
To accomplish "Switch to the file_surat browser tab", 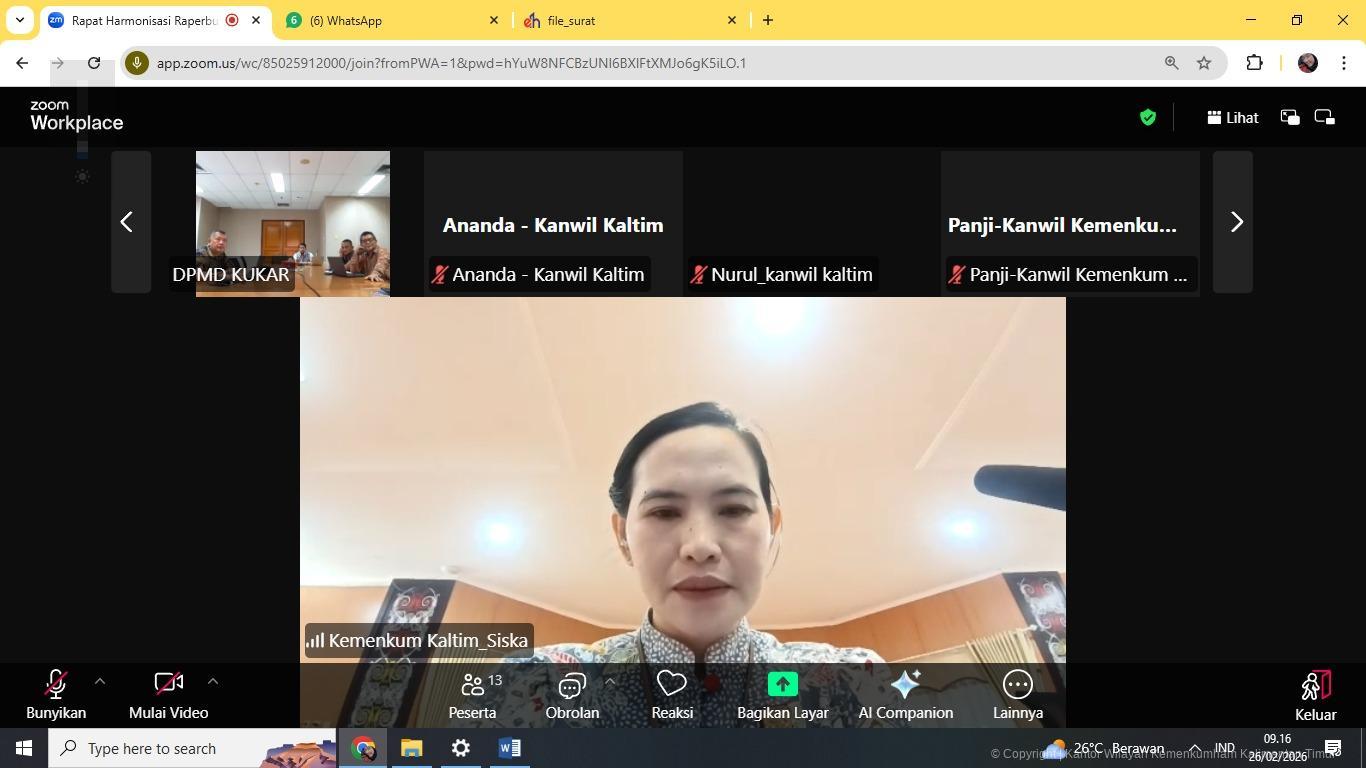I will click(x=630, y=20).
